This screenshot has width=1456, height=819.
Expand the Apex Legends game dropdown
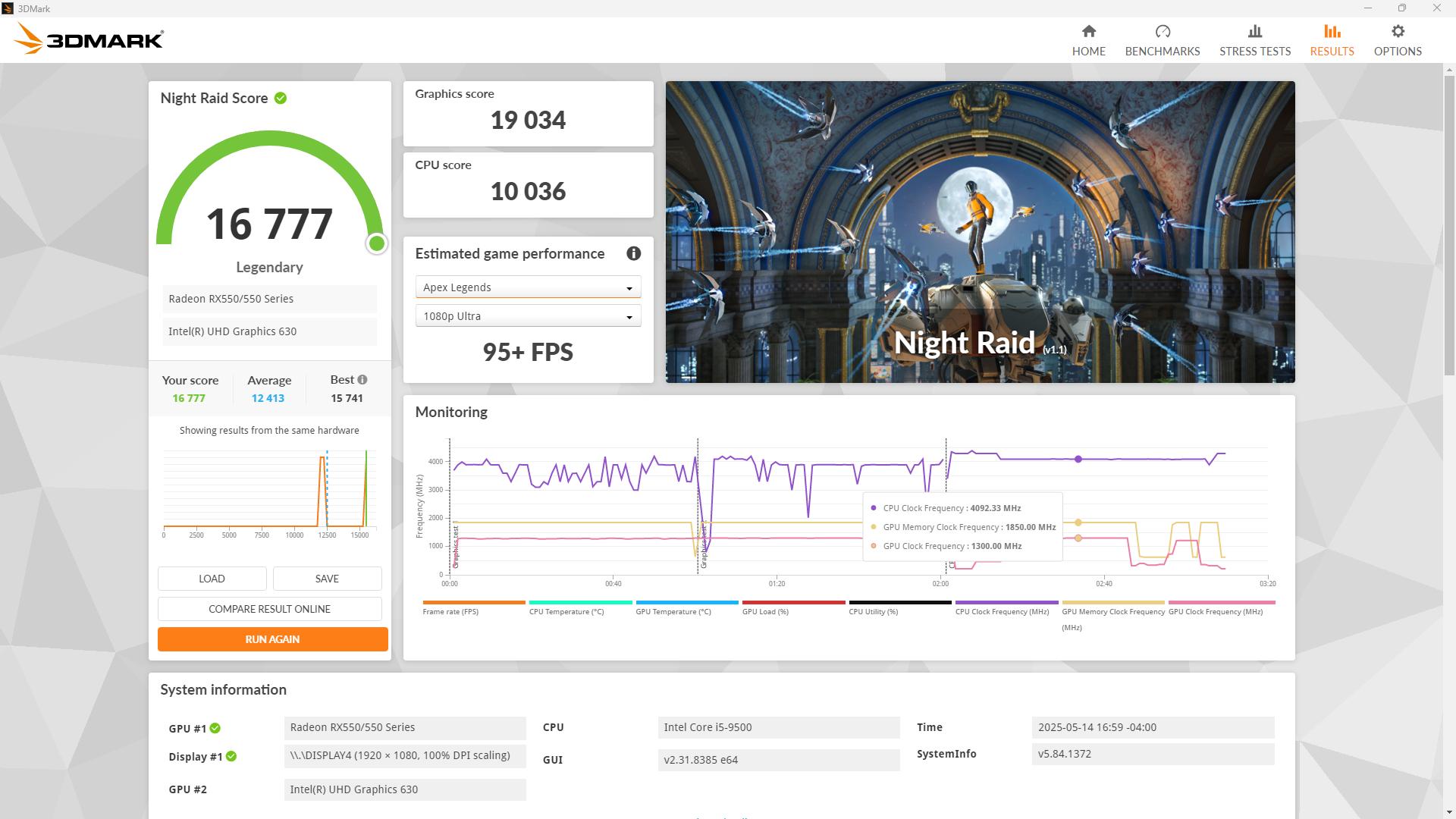(x=528, y=287)
